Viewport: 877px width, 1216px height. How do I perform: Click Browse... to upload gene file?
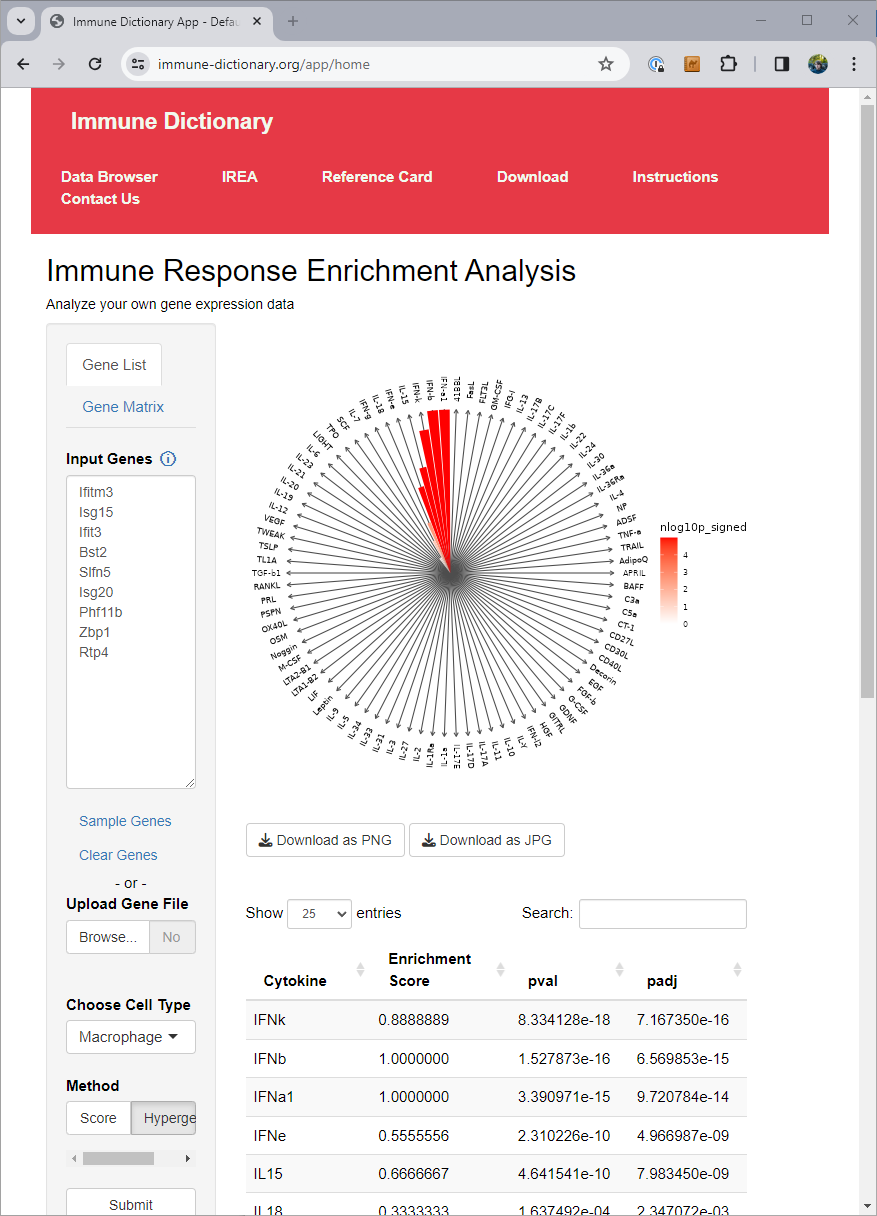point(108,937)
